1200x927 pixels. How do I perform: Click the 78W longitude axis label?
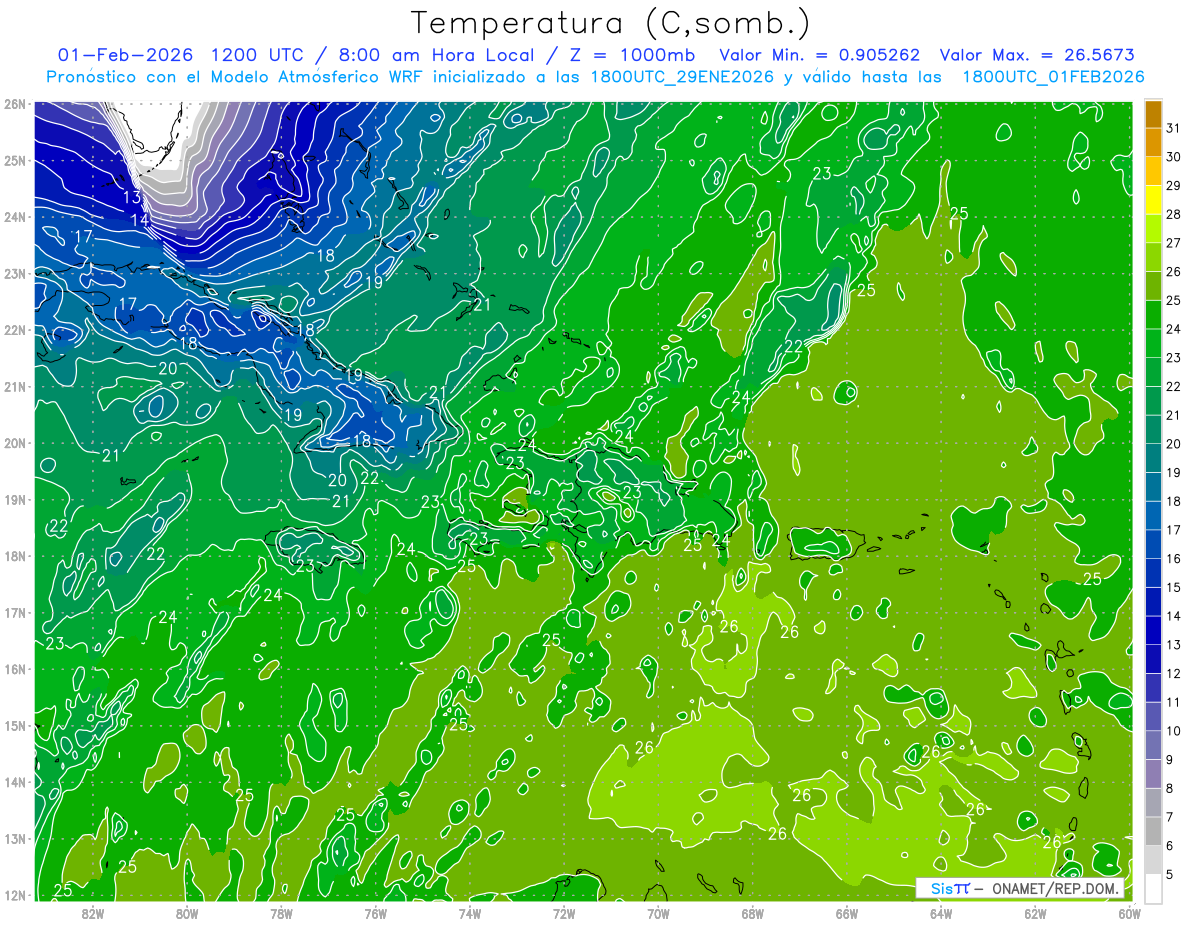[x=281, y=913]
